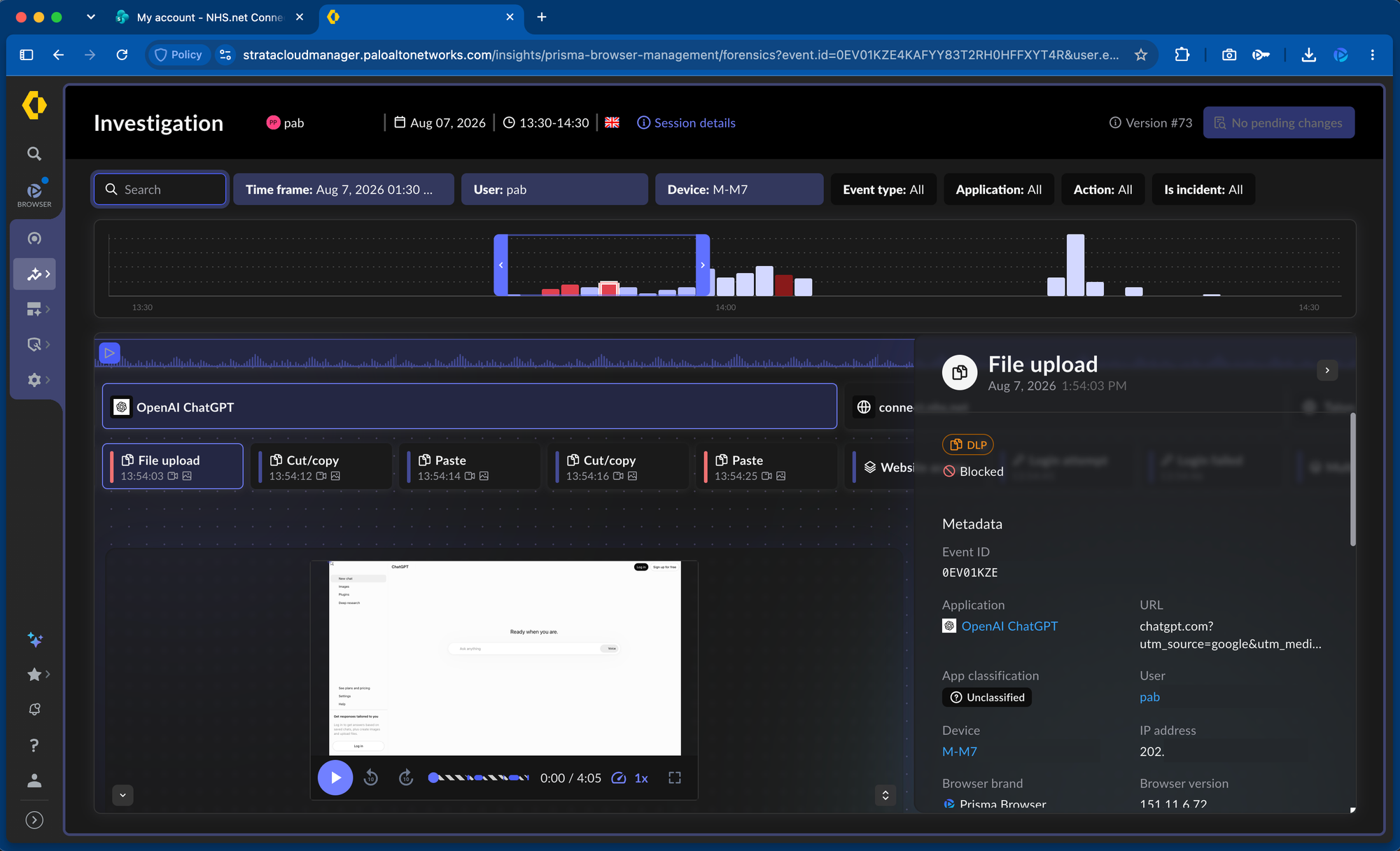Open the notifications bell in sidebar

[34, 710]
